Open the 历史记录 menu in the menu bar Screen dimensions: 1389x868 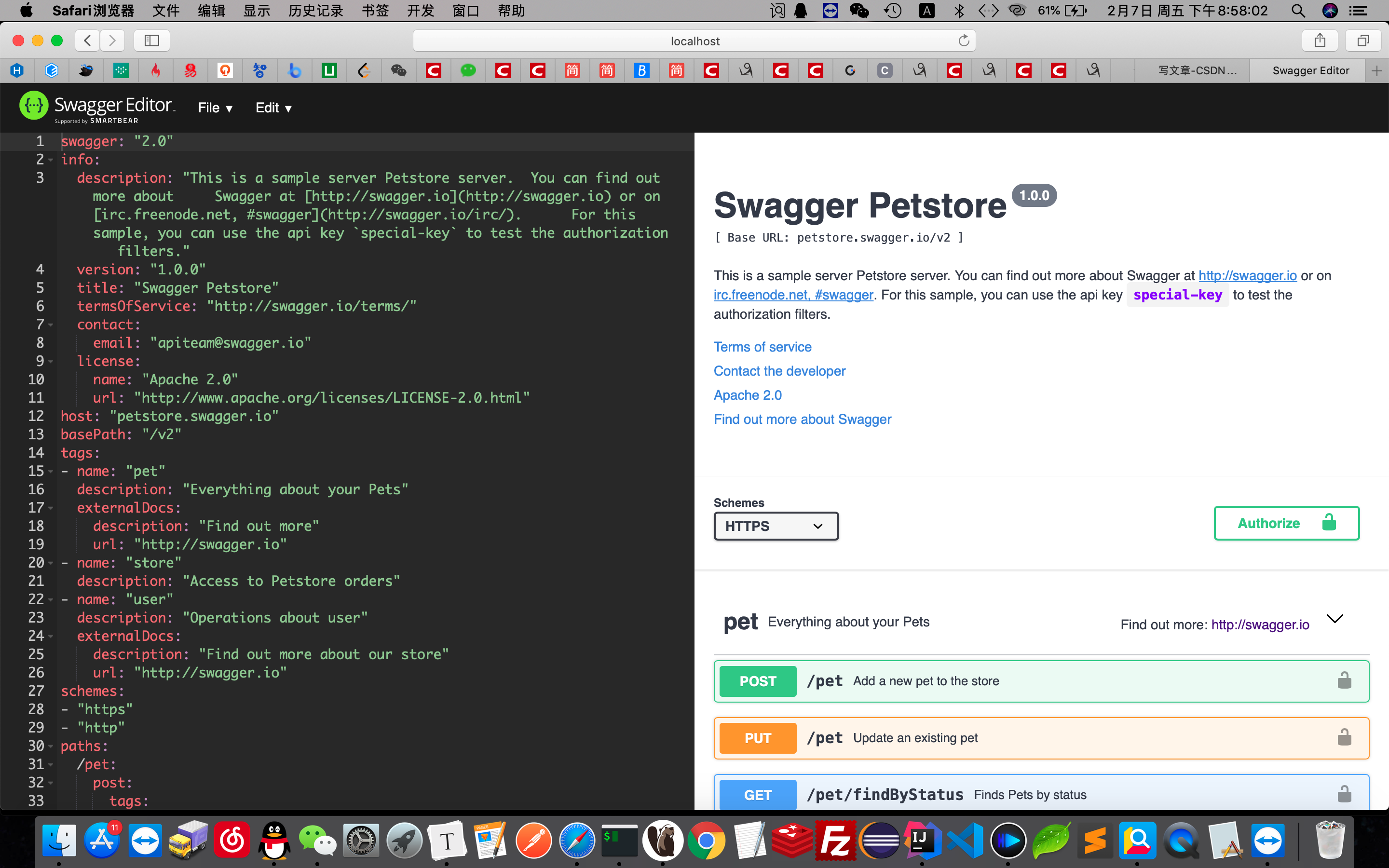tap(315, 11)
